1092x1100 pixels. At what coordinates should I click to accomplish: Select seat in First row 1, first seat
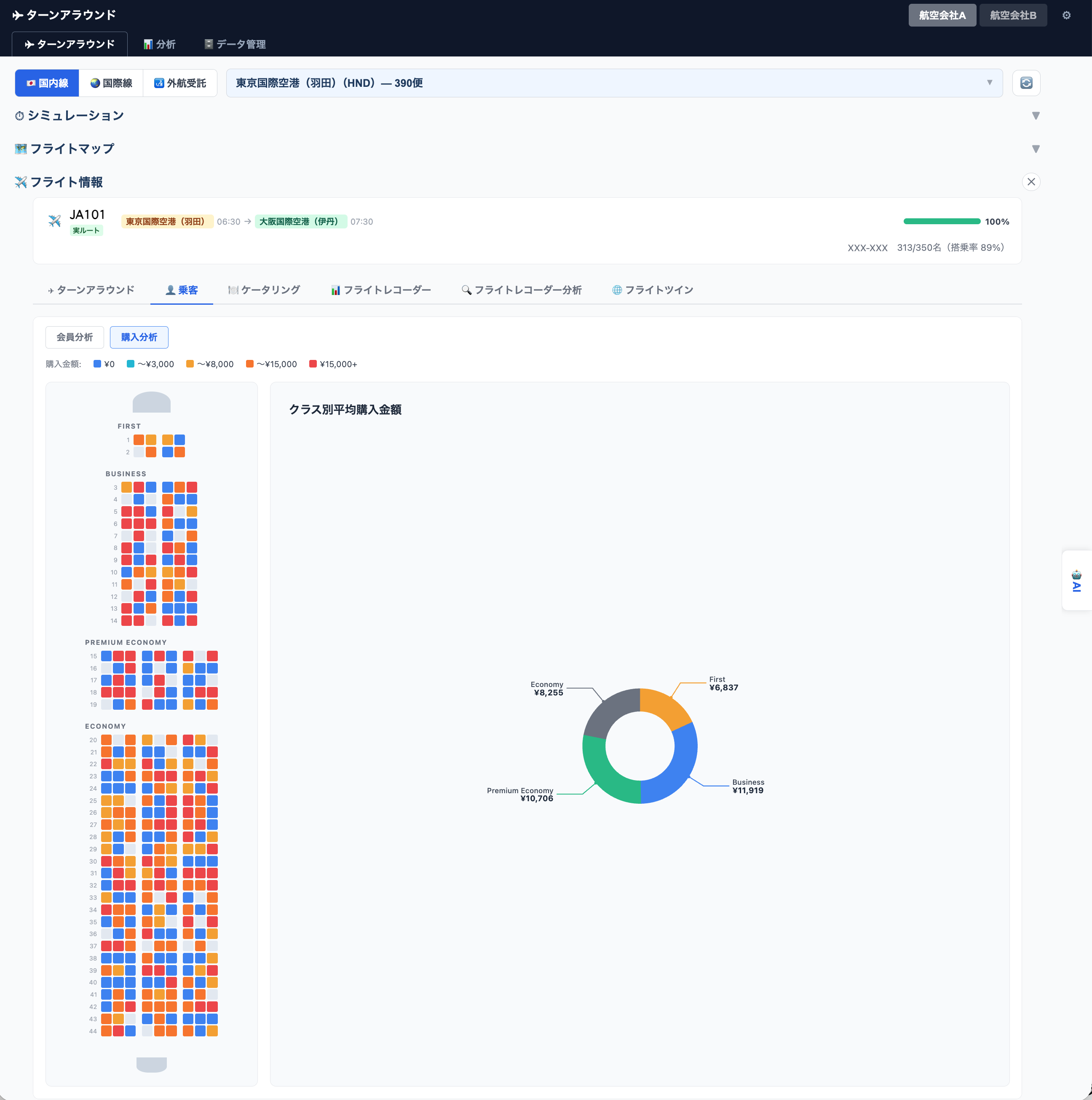pyautogui.click(x=139, y=440)
